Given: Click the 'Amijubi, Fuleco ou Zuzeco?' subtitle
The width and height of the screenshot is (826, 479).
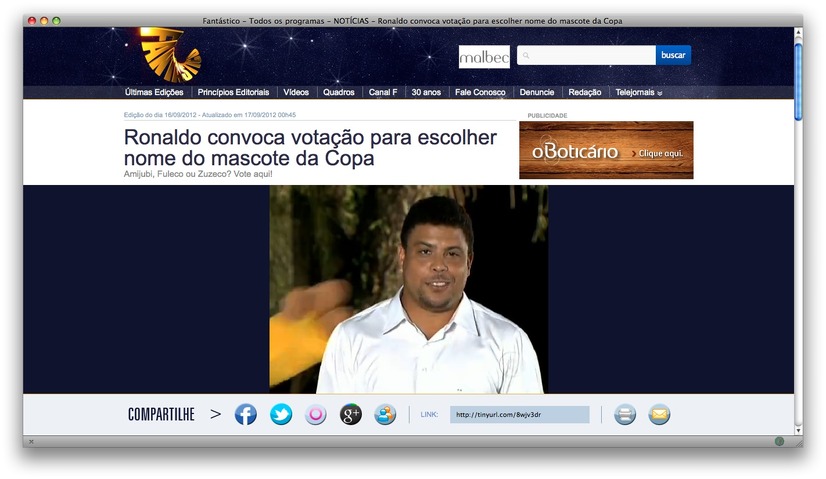Looking at the screenshot, I should [x=198, y=174].
